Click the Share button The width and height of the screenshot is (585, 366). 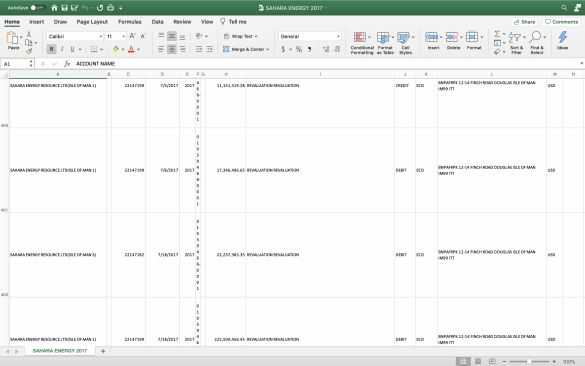(x=524, y=22)
